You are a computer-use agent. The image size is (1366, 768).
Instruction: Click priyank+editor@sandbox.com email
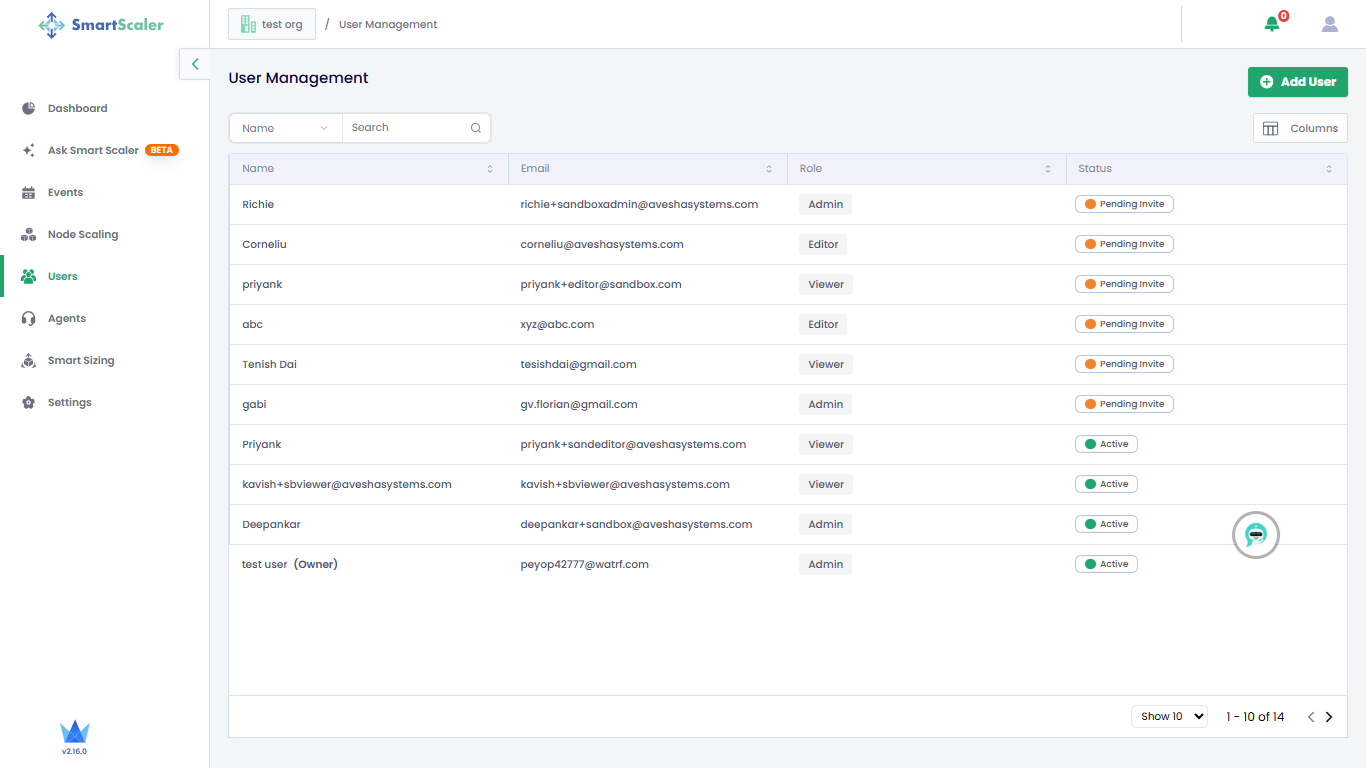coord(601,284)
